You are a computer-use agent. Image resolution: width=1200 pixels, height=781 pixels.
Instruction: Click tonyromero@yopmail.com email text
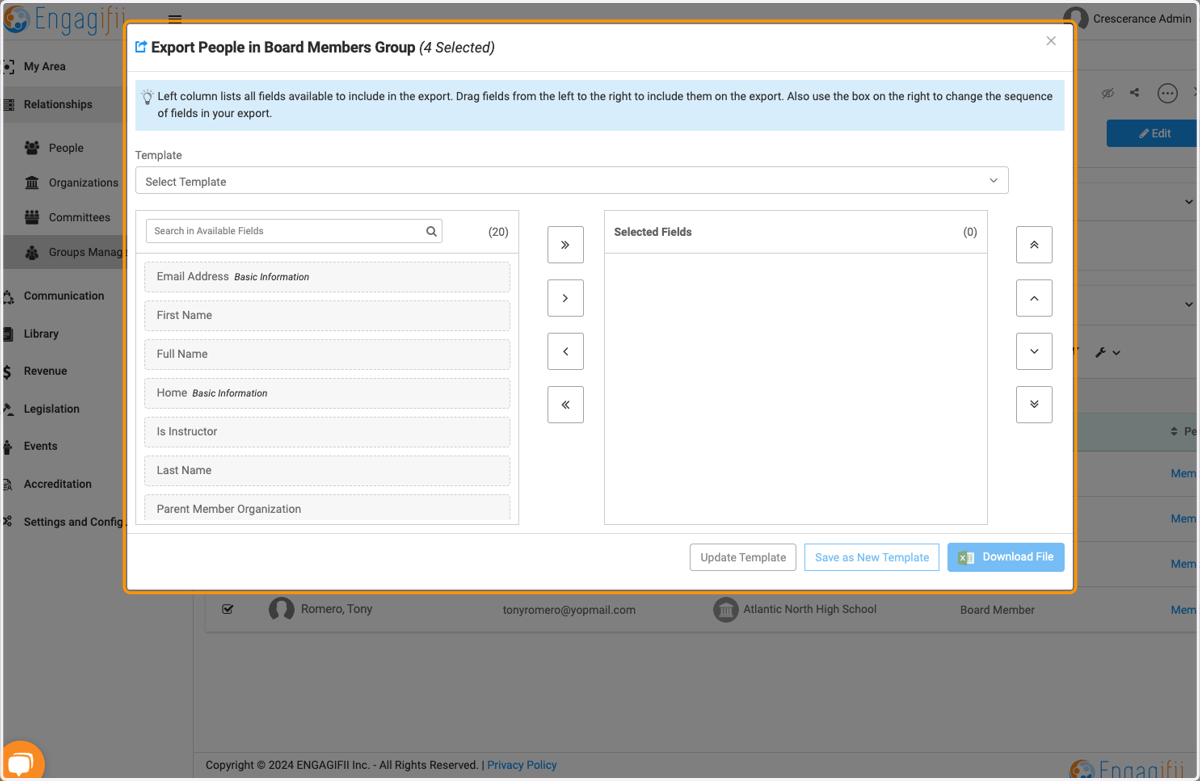[x=569, y=610]
